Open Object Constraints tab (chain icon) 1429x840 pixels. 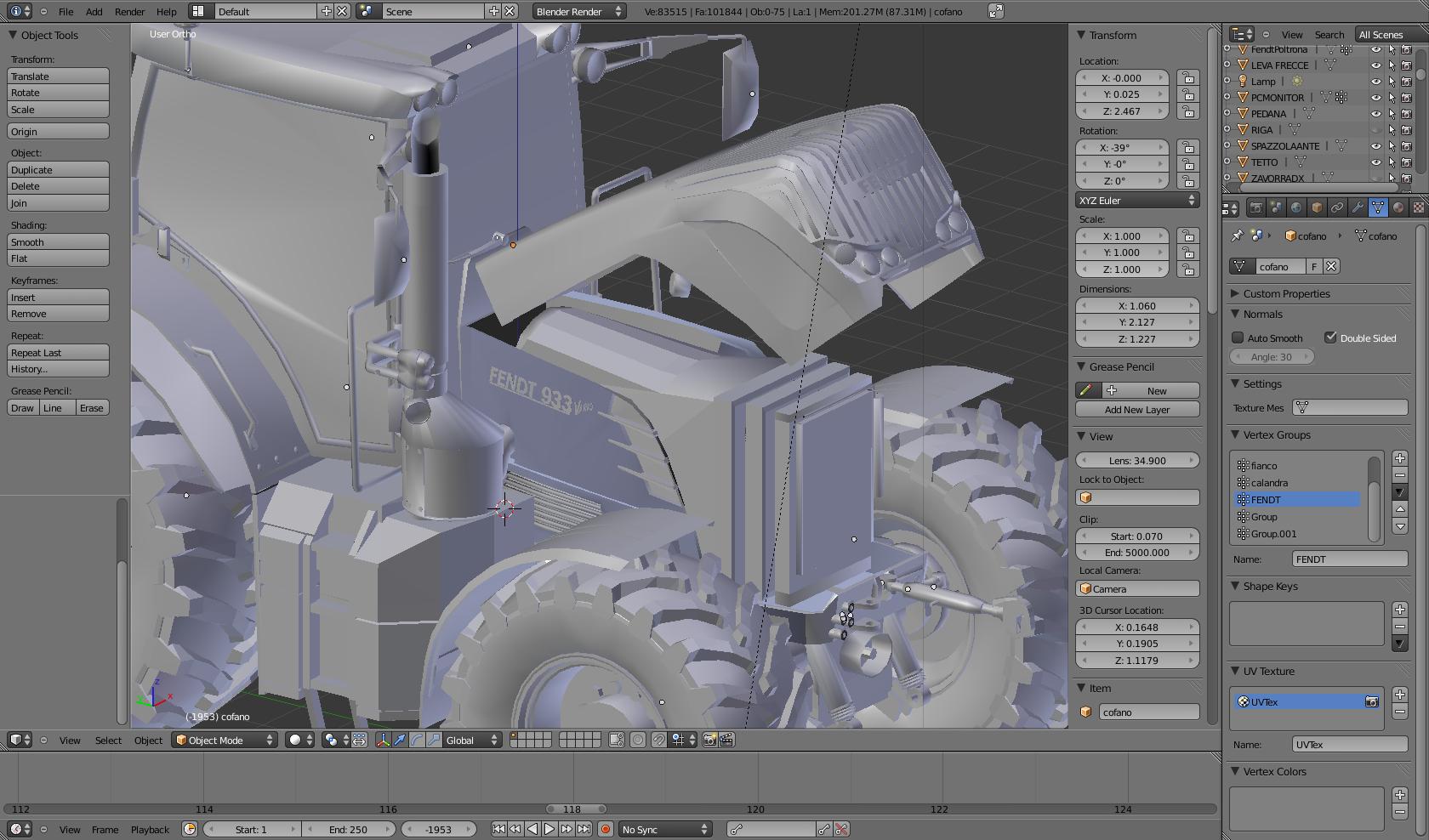(x=1337, y=207)
